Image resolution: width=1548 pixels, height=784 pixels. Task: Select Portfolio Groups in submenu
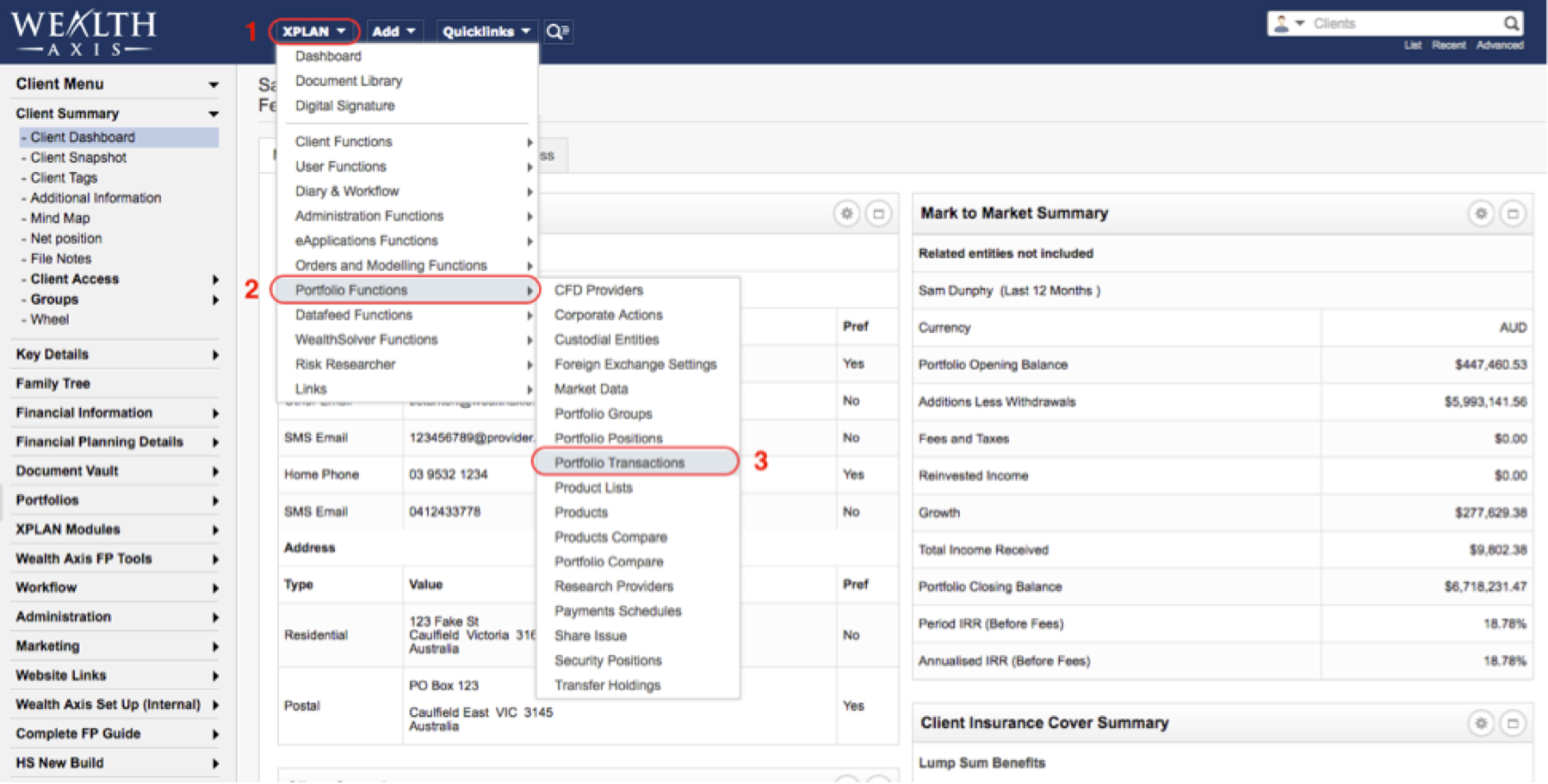coord(604,414)
